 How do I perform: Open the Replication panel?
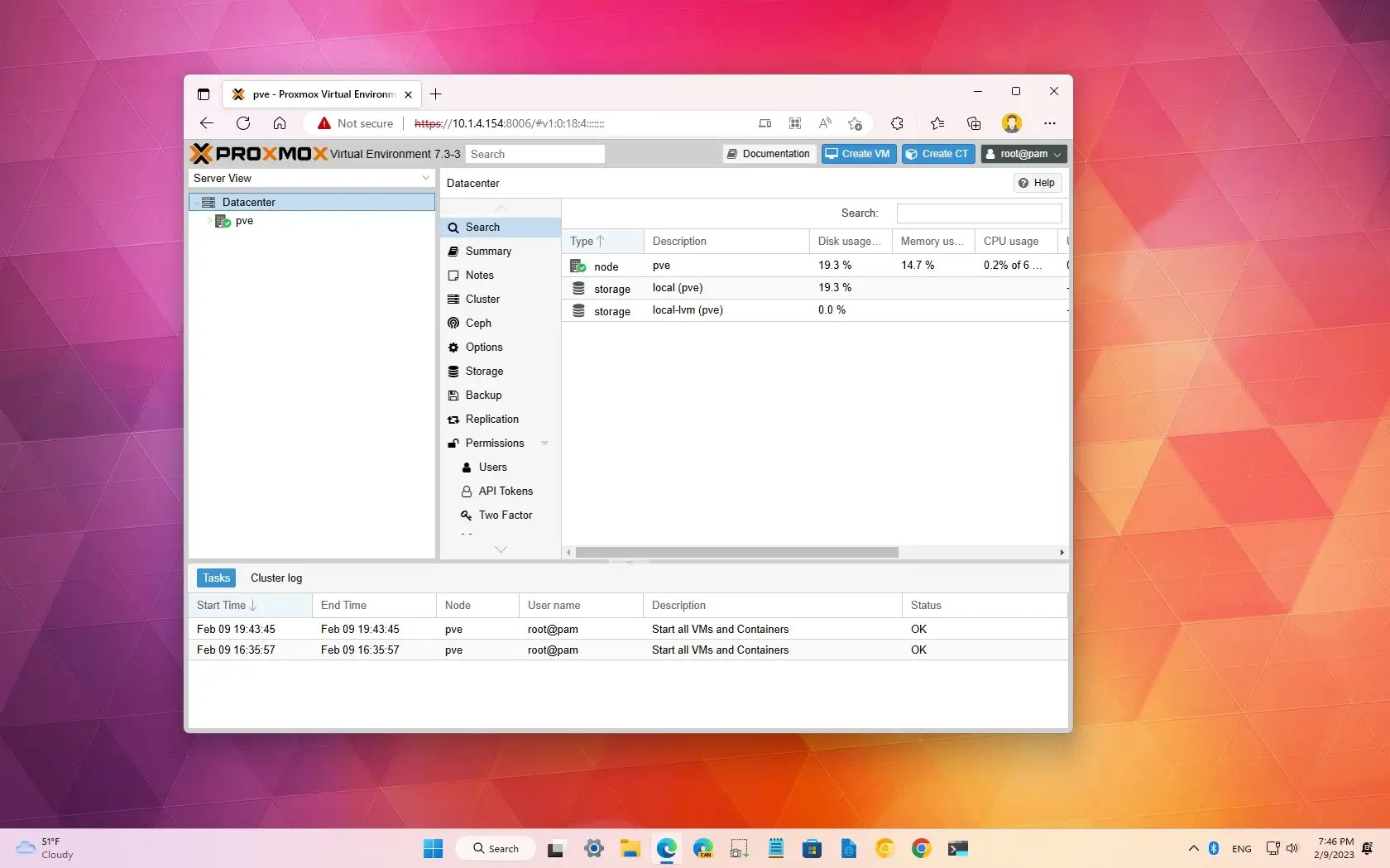click(491, 419)
